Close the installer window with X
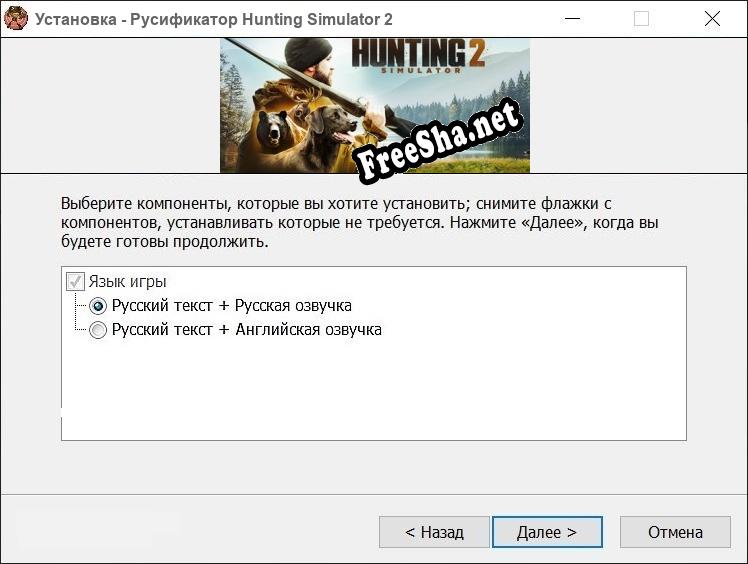 click(712, 18)
